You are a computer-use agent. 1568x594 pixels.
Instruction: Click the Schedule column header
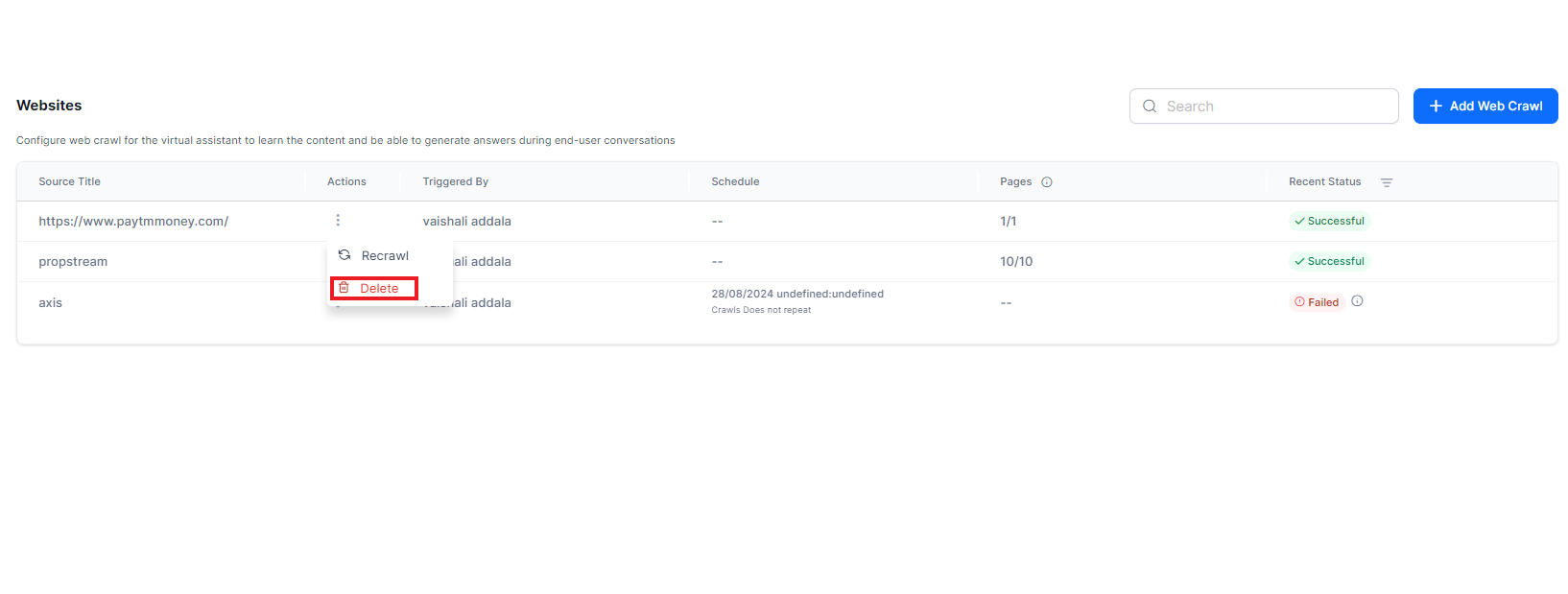pyautogui.click(x=735, y=182)
